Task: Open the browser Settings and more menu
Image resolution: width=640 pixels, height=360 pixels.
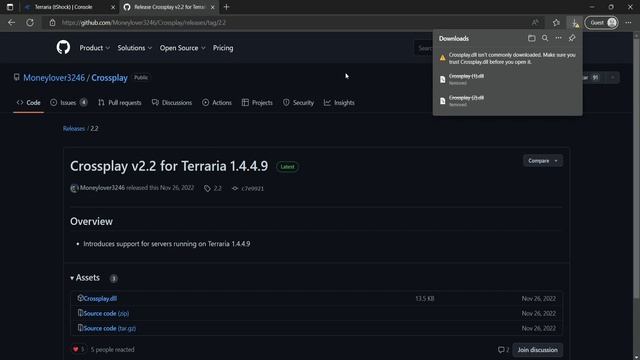Action: 628,22
